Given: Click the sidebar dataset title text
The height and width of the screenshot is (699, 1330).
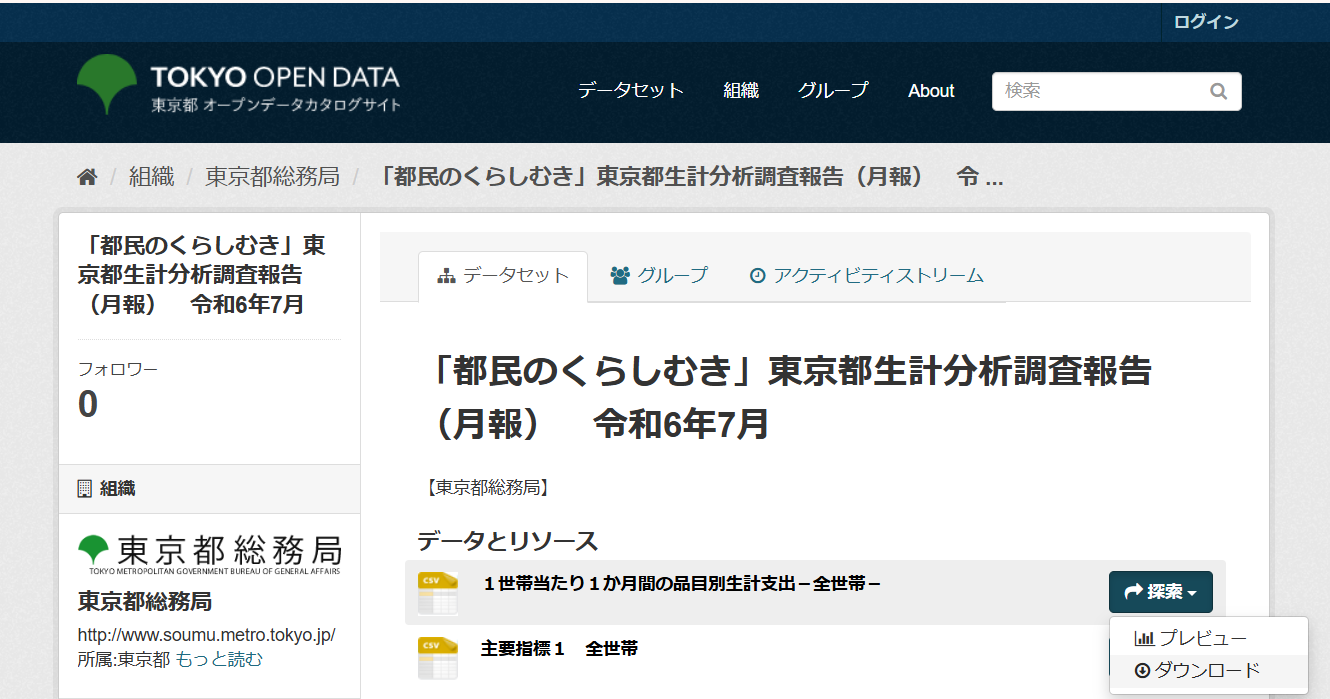Looking at the screenshot, I should click(201, 275).
